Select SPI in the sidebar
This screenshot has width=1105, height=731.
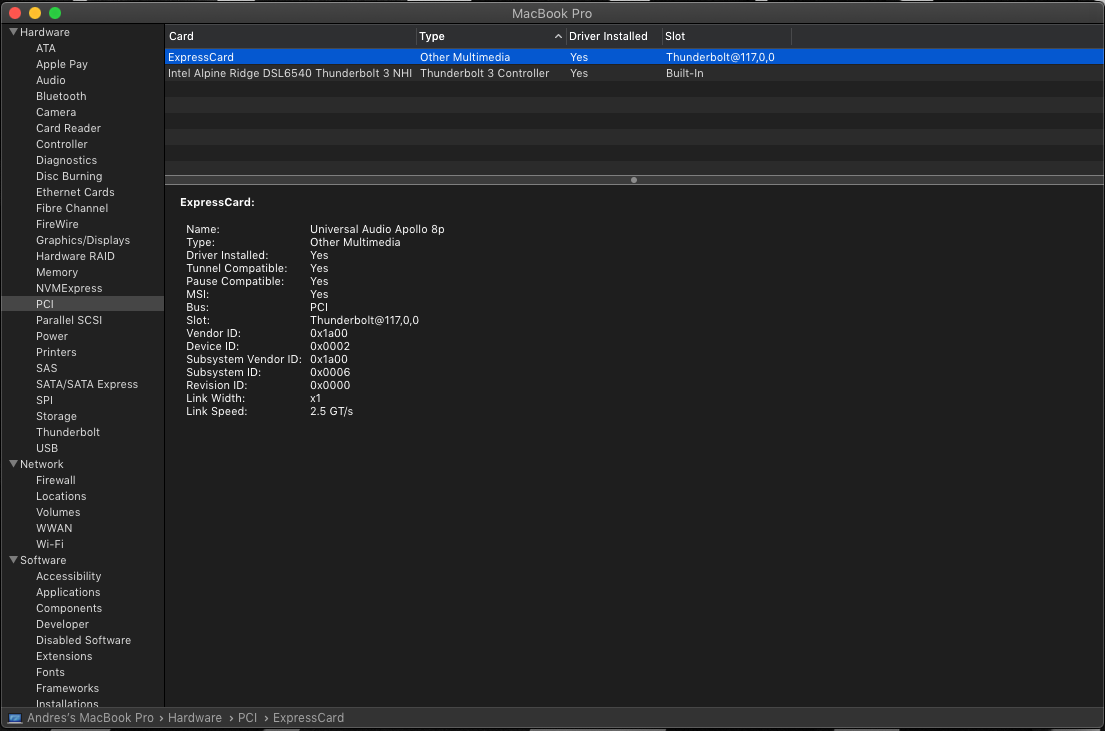(x=44, y=400)
